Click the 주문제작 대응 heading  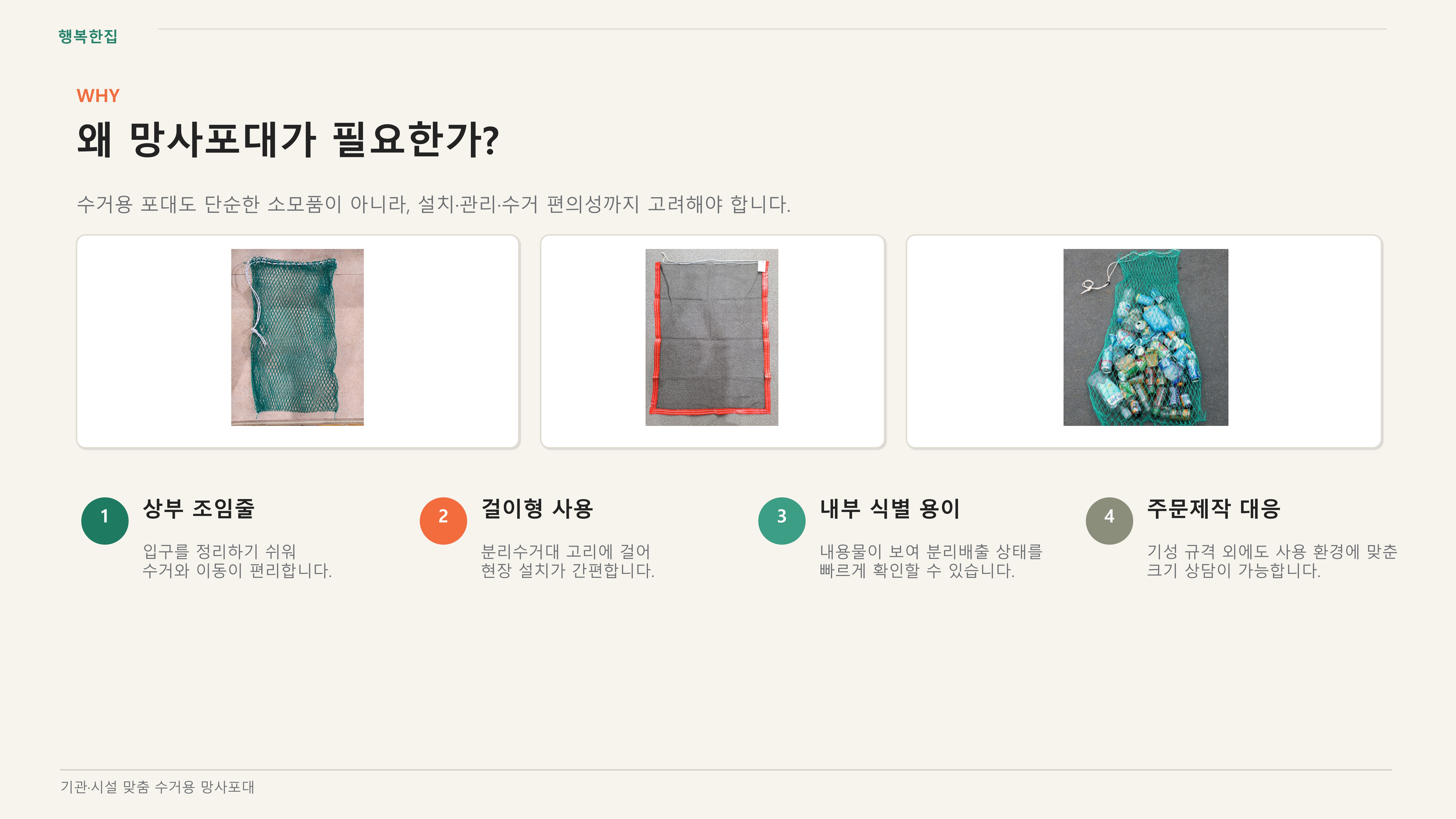pos(1213,509)
